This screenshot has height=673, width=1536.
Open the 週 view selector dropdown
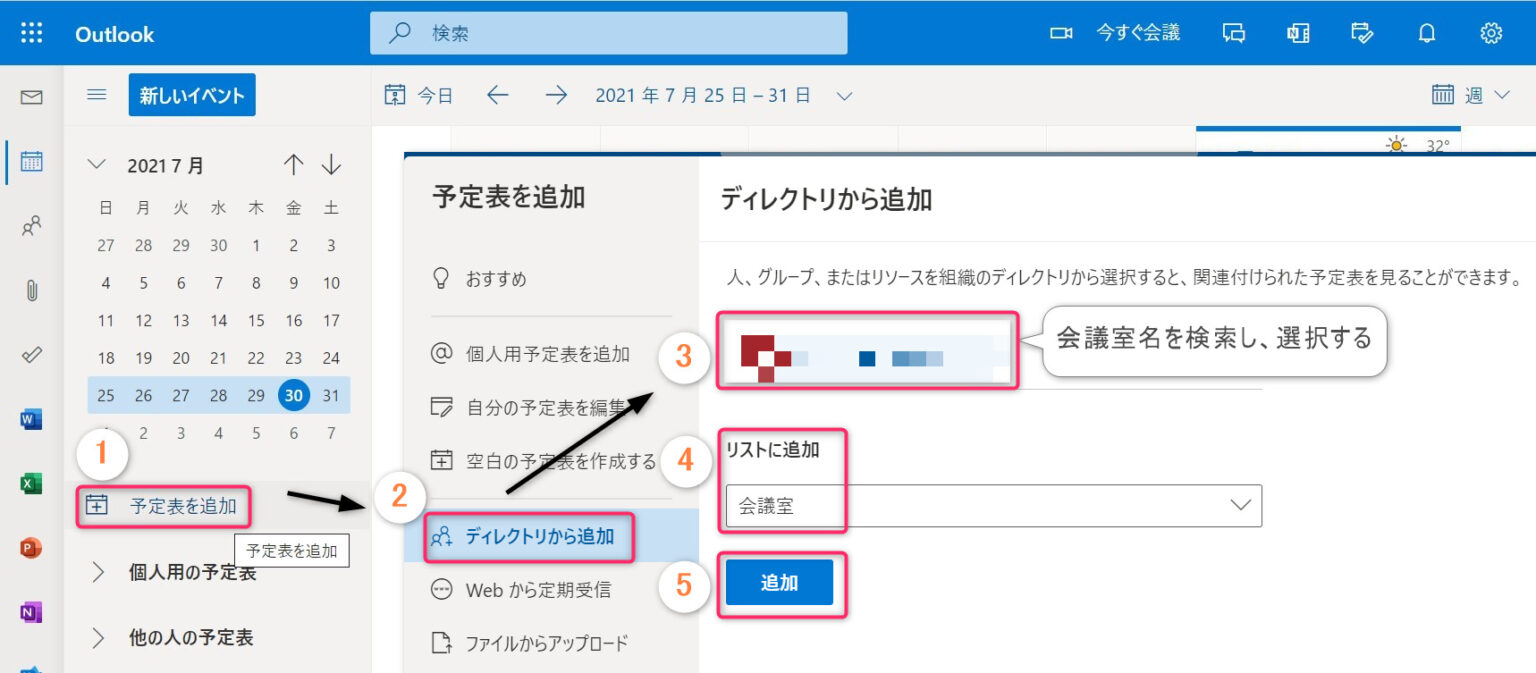pos(1471,96)
